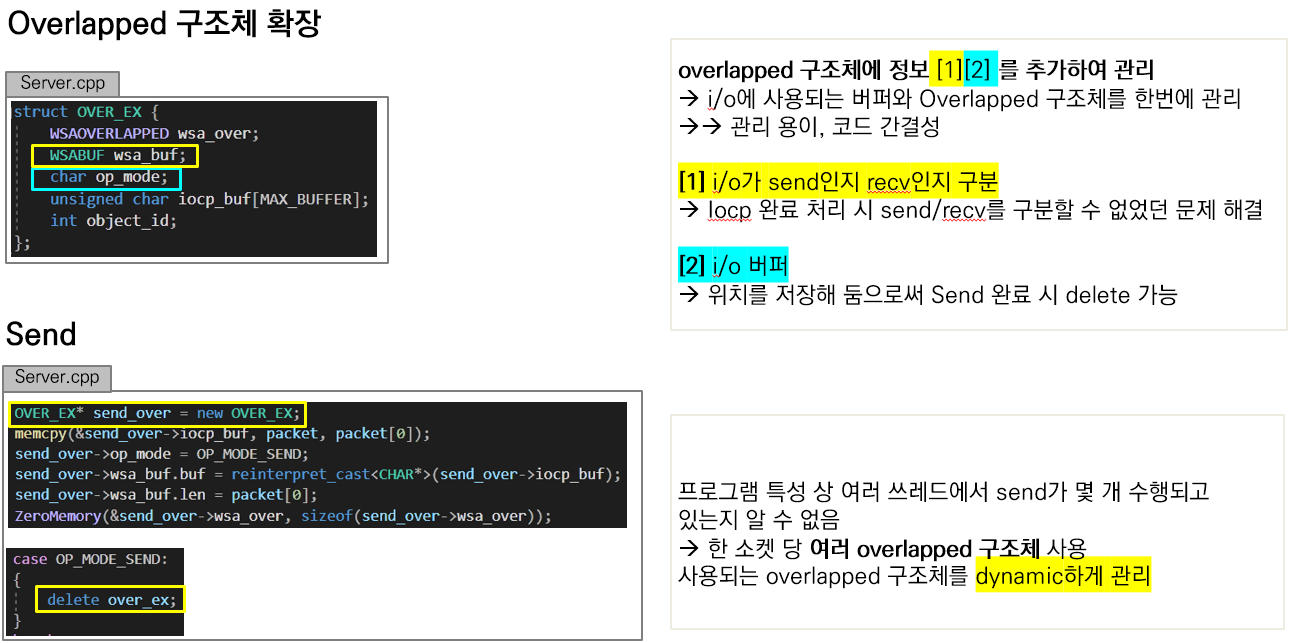Click the 'delete over_ex;' code statement
The image size is (1291, 643).
click(111, 600)
